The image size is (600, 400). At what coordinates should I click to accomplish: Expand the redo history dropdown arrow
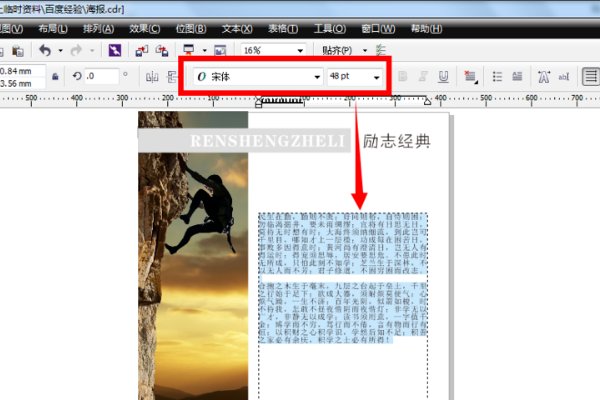[92, 51]
